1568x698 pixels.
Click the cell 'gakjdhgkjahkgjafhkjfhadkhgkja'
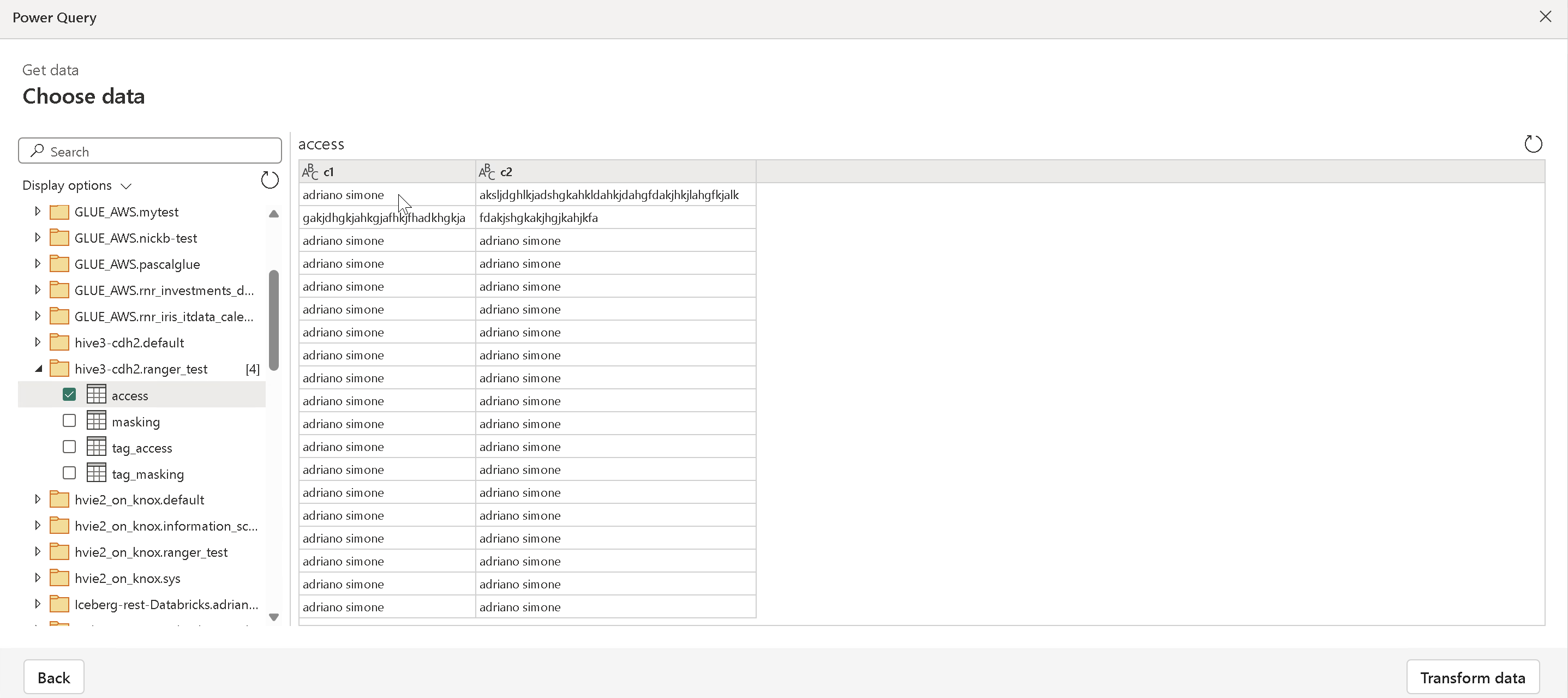pos(386,218)
